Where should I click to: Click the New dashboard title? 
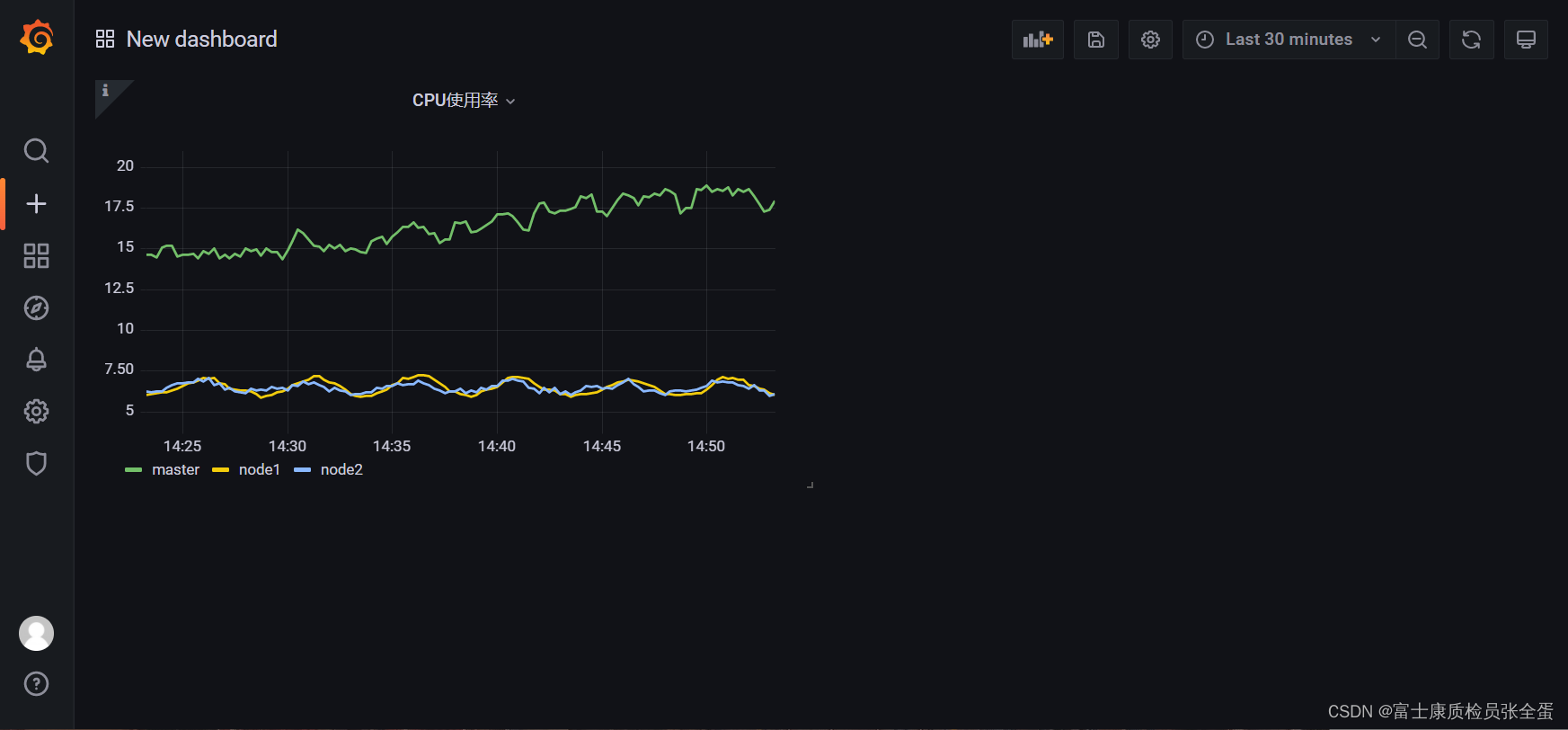click(x=202, y=39)
